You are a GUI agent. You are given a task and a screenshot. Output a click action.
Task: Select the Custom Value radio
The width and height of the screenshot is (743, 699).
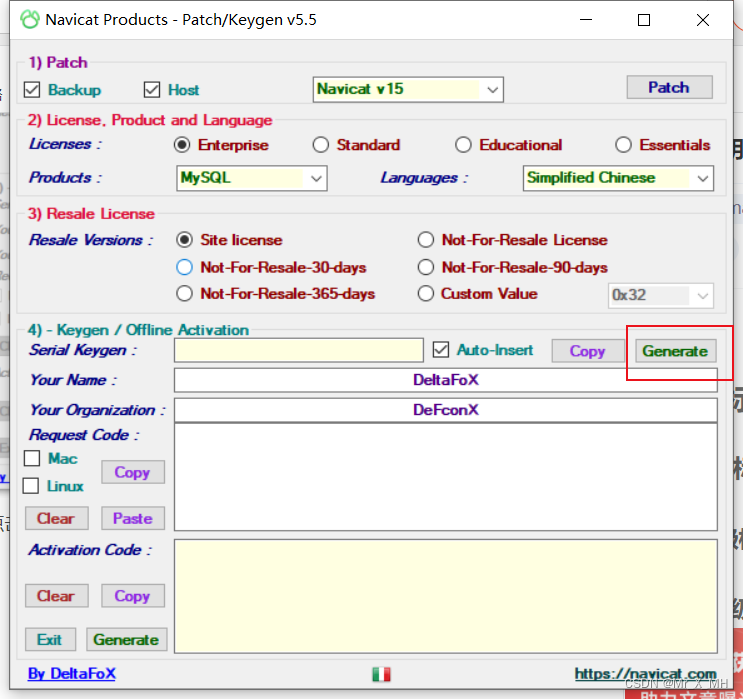pos(426,294)
